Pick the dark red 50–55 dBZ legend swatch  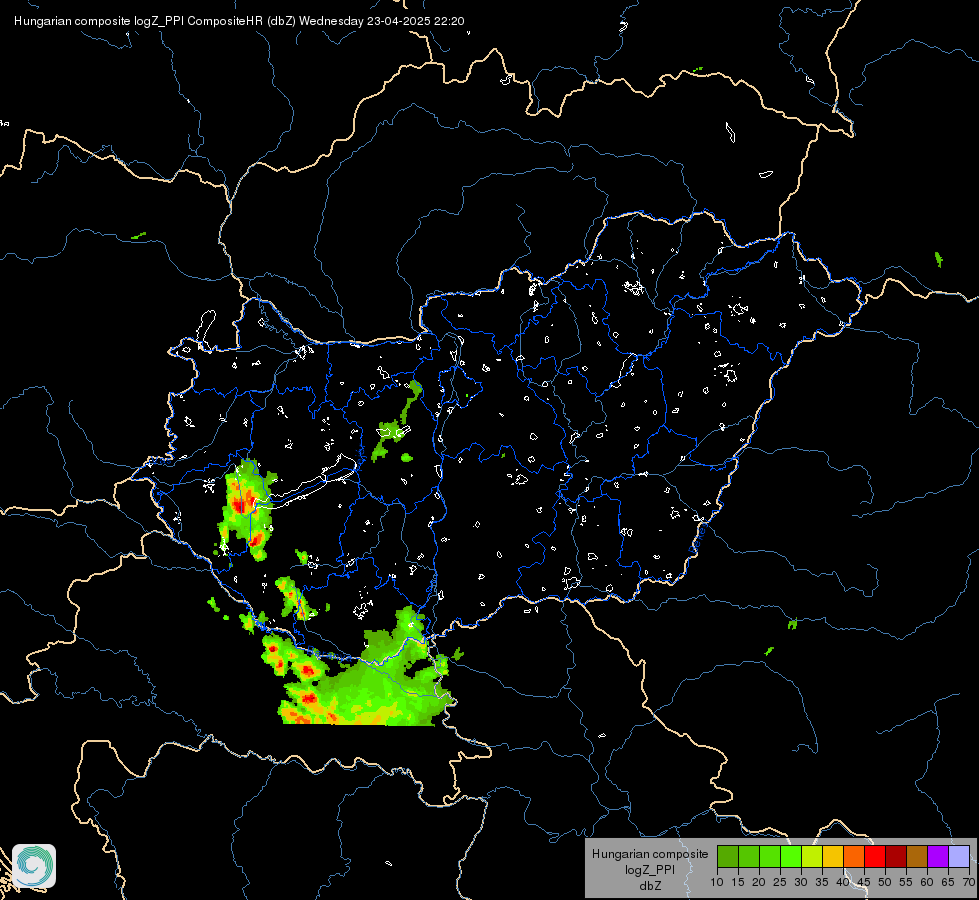coord(896,856)
